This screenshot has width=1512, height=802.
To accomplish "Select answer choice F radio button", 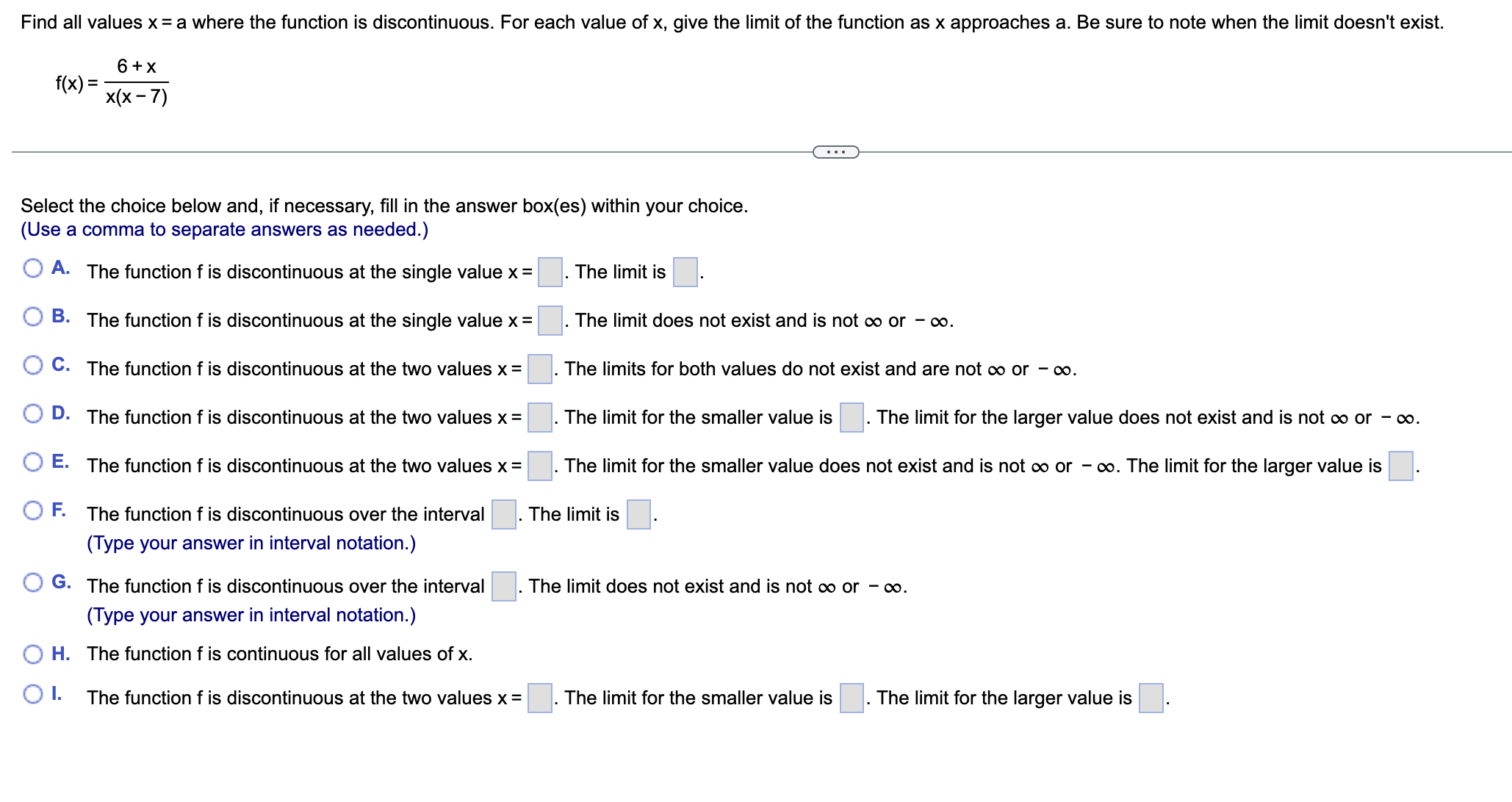I will 32,510.
